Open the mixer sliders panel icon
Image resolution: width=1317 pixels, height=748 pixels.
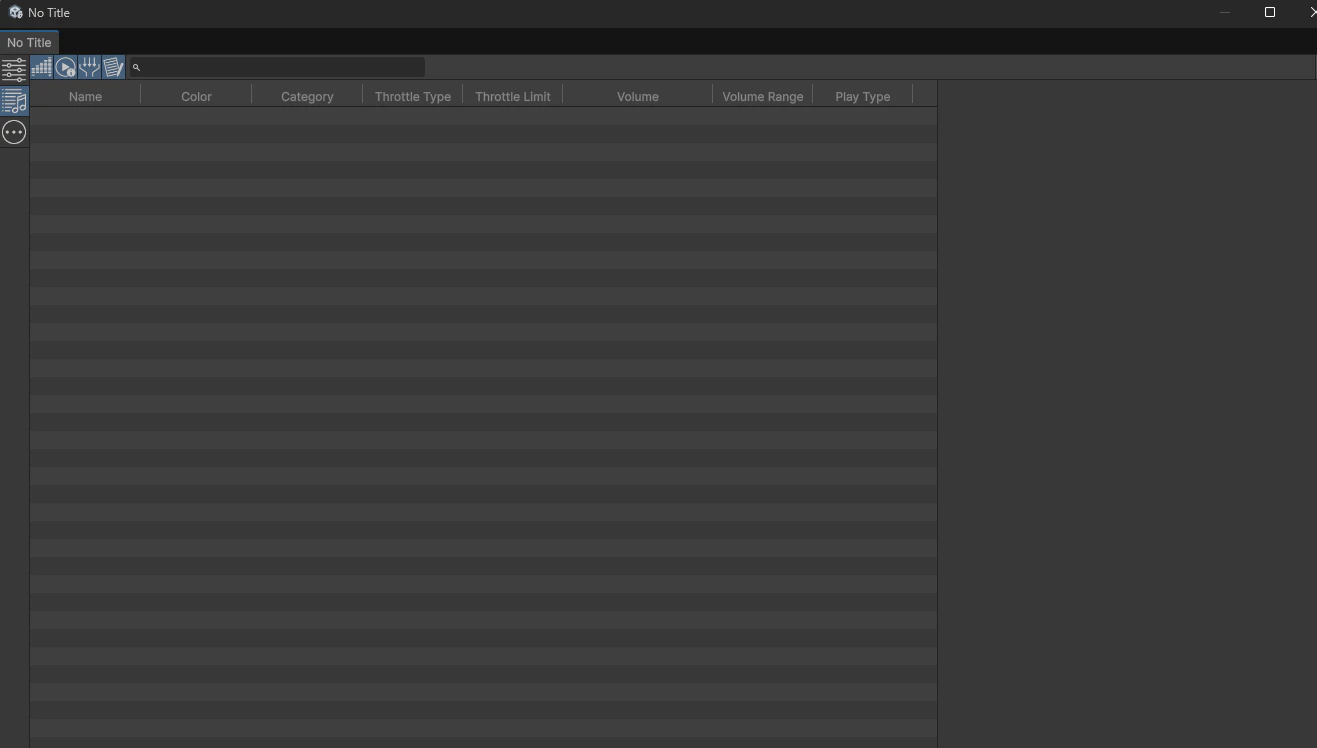pyautogui.click(x=14, y=69)
